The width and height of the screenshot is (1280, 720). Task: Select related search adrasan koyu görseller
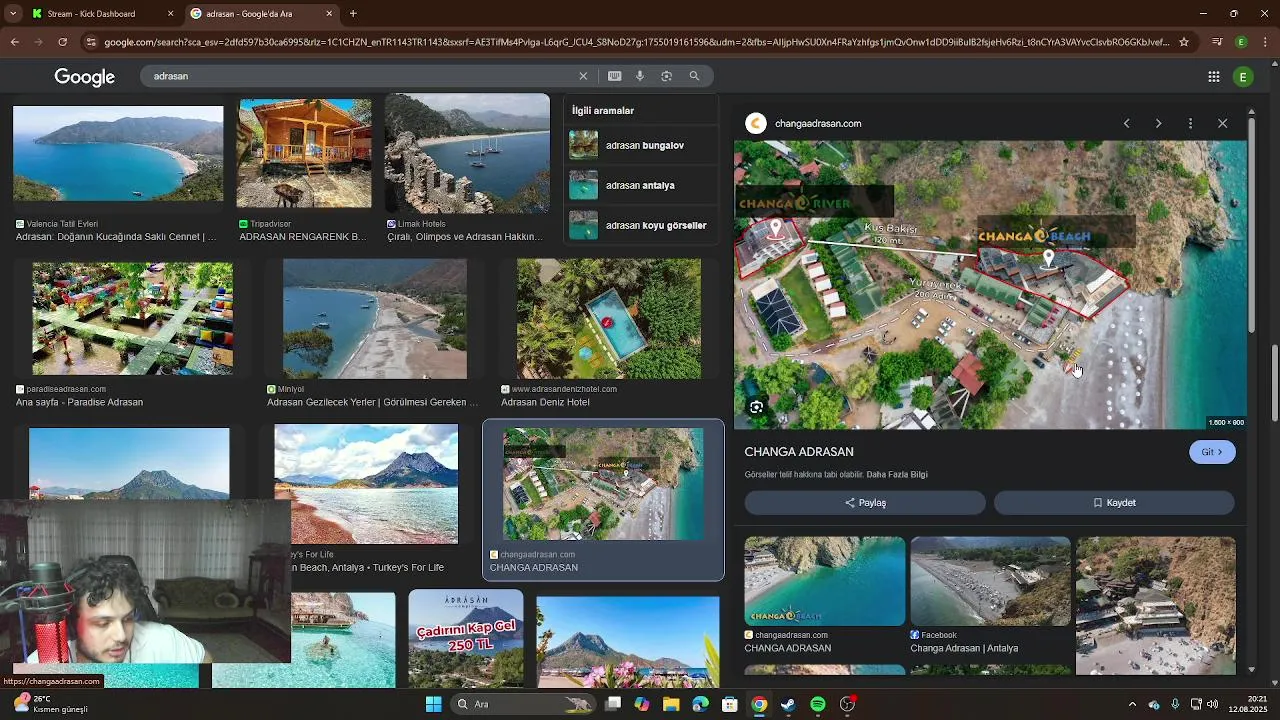tap(640, 225)
